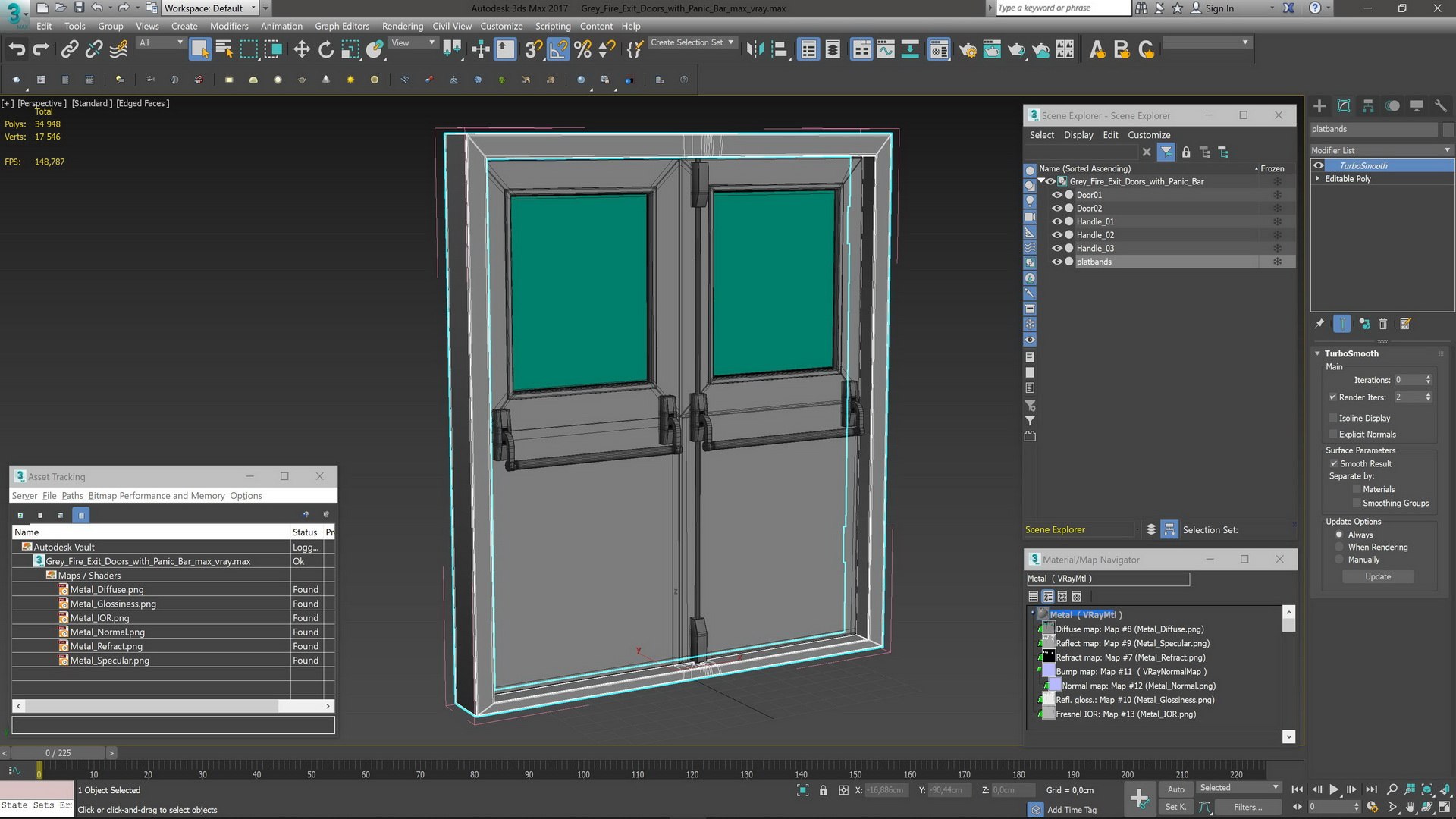Go to animation start frame

click(x=1298, y=789)
